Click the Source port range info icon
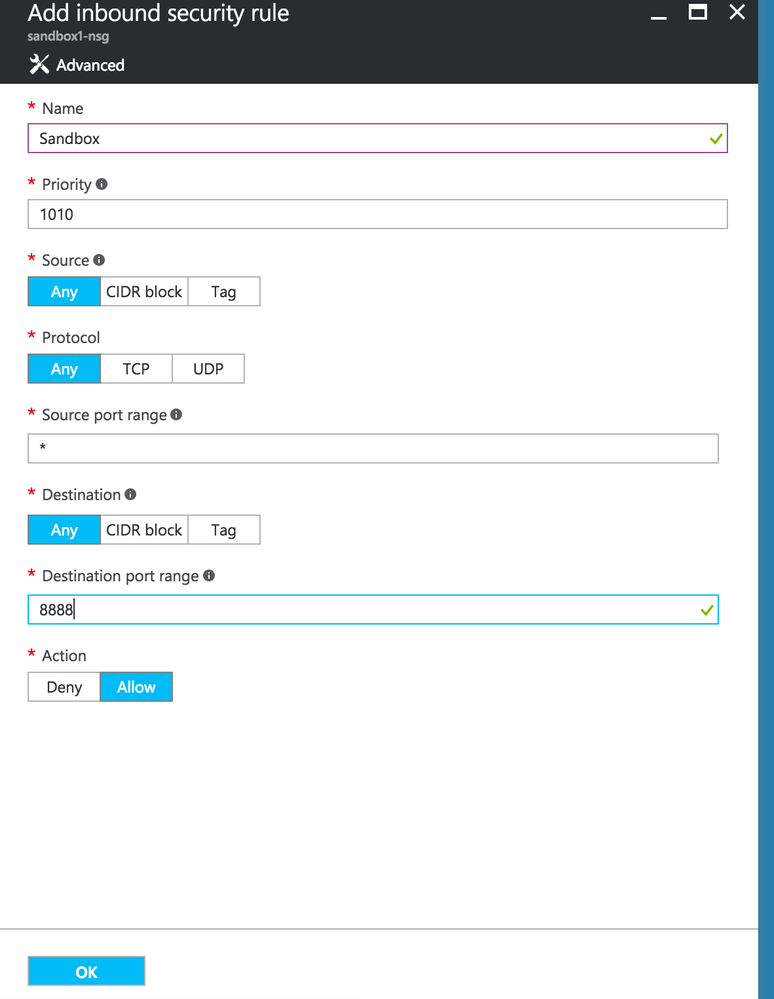 click(176, 414)
